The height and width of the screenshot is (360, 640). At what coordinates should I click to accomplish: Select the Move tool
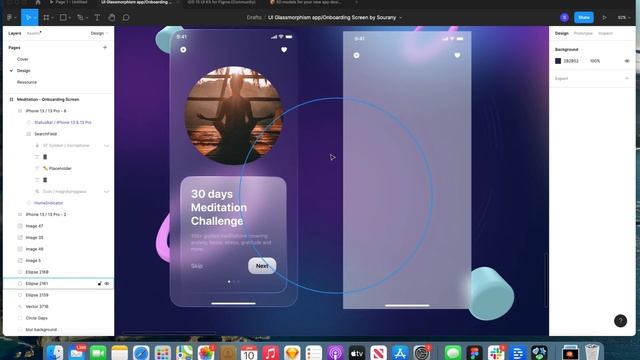[x=28, y=18]
